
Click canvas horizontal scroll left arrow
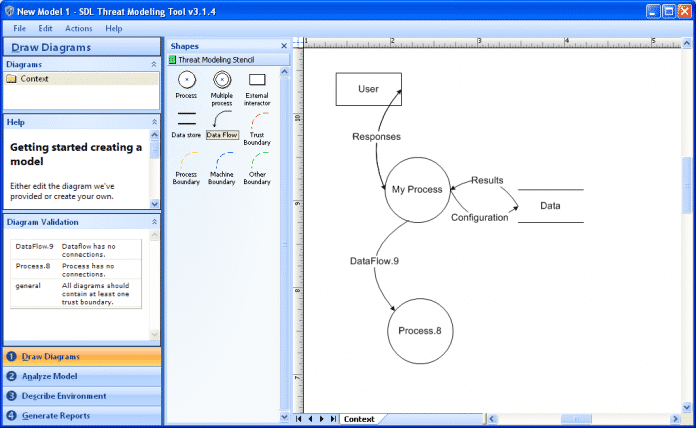pos(491,419)
